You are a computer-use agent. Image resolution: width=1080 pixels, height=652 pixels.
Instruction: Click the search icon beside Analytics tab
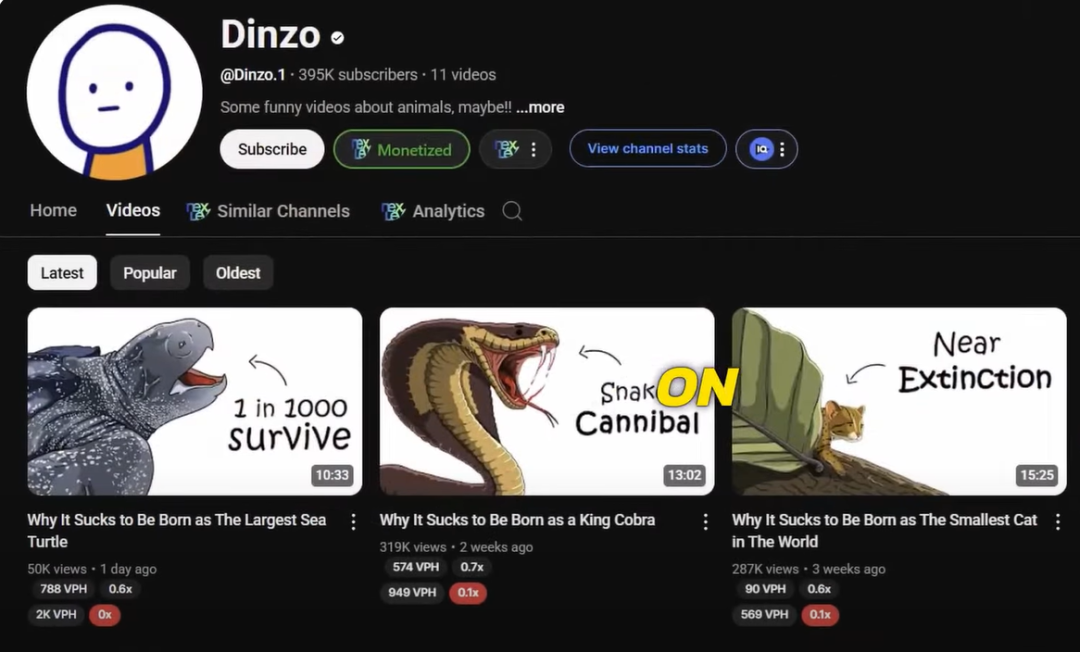click(512, 211)
